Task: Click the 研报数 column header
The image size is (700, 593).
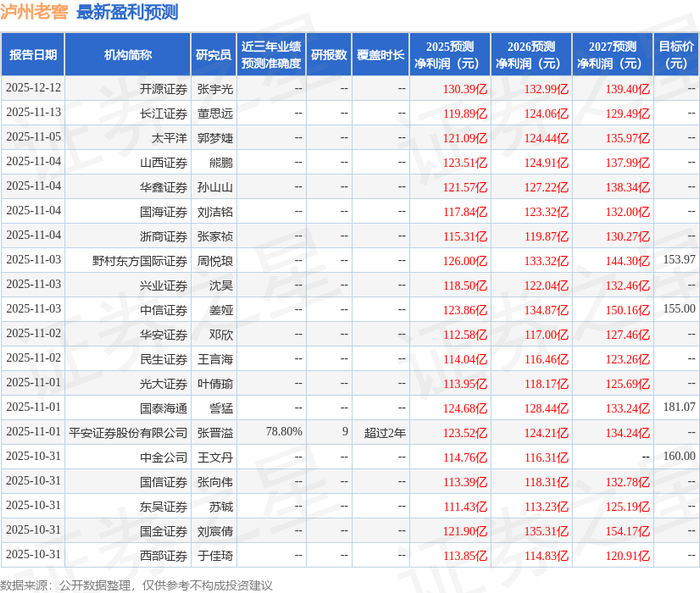Action: pos(329,54)
